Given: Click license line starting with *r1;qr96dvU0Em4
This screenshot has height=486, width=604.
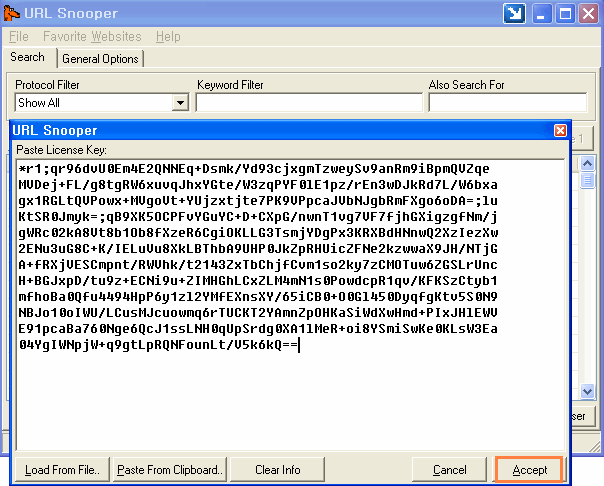Looking at the screenshot, I should 254,169.
